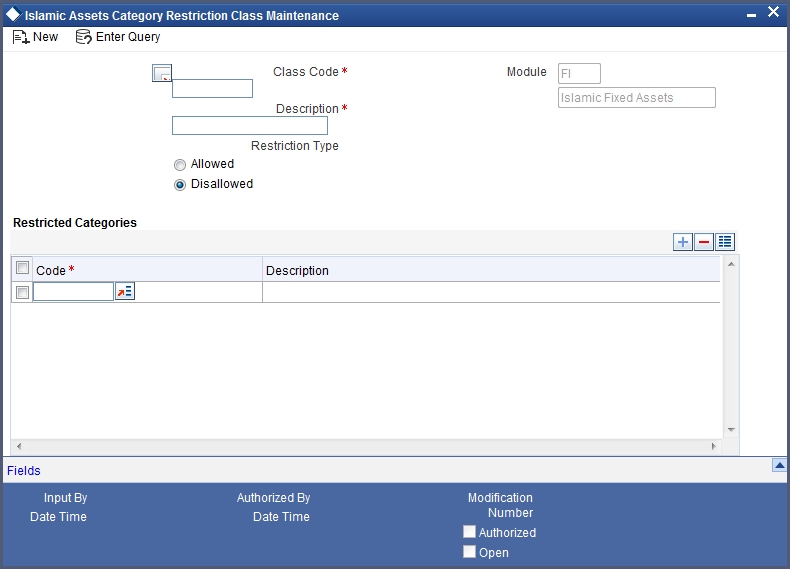Screen dimensions: 790x569
Task: Click the Restricted Categories heading
Action: coord(75,223)
